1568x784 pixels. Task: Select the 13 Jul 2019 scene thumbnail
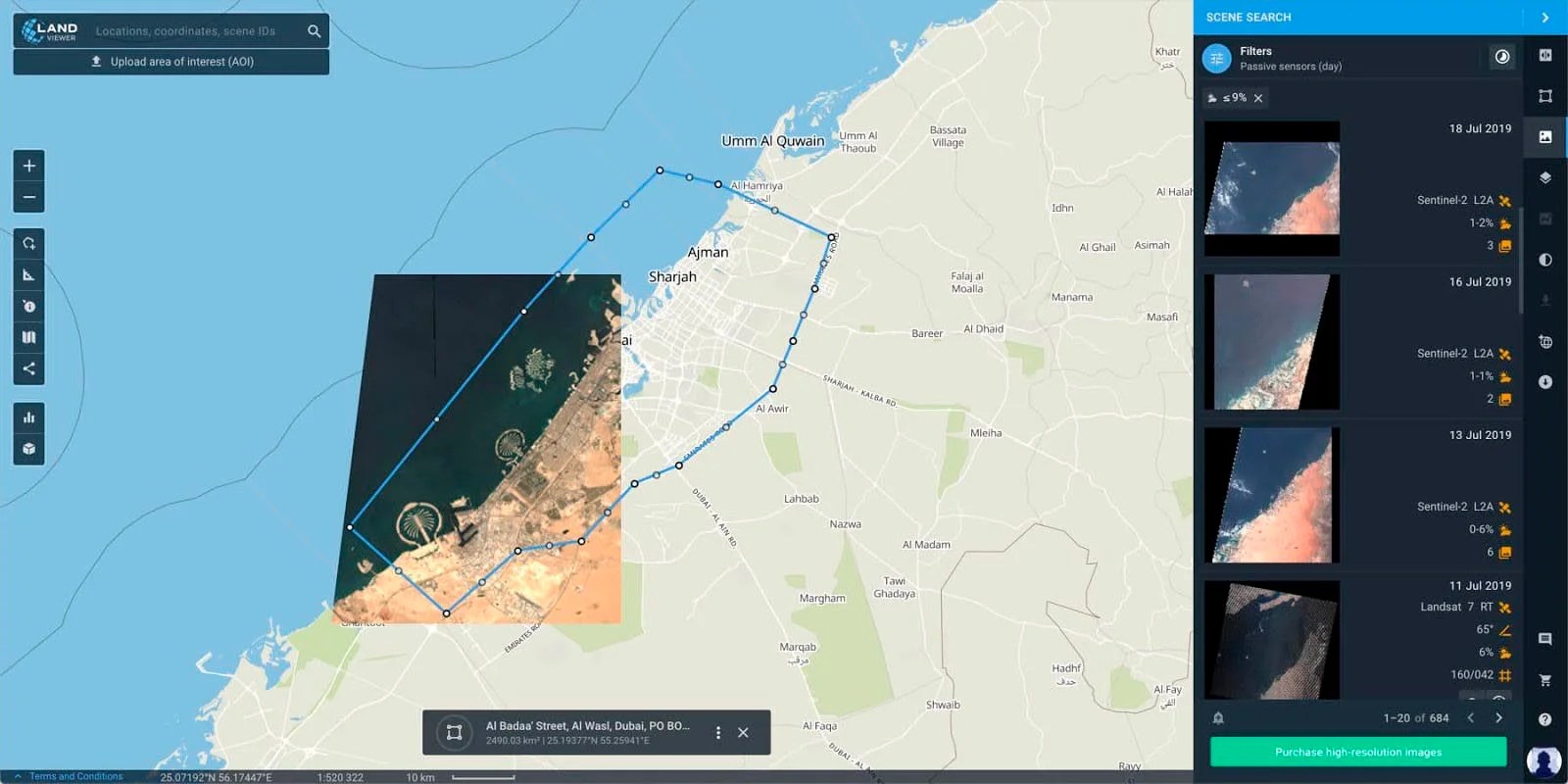(1272, 495)
